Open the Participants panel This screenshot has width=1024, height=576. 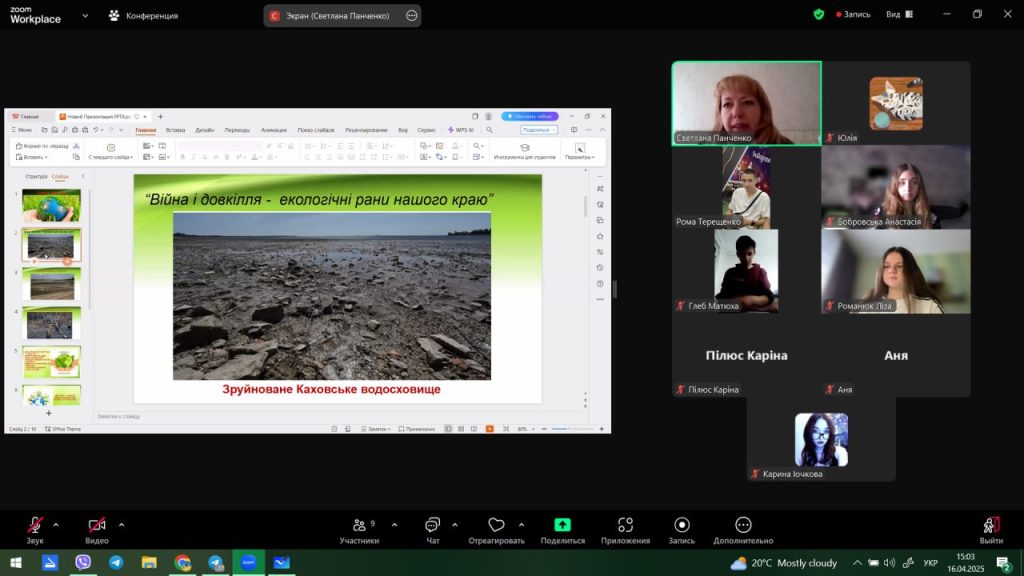[358, 526]
